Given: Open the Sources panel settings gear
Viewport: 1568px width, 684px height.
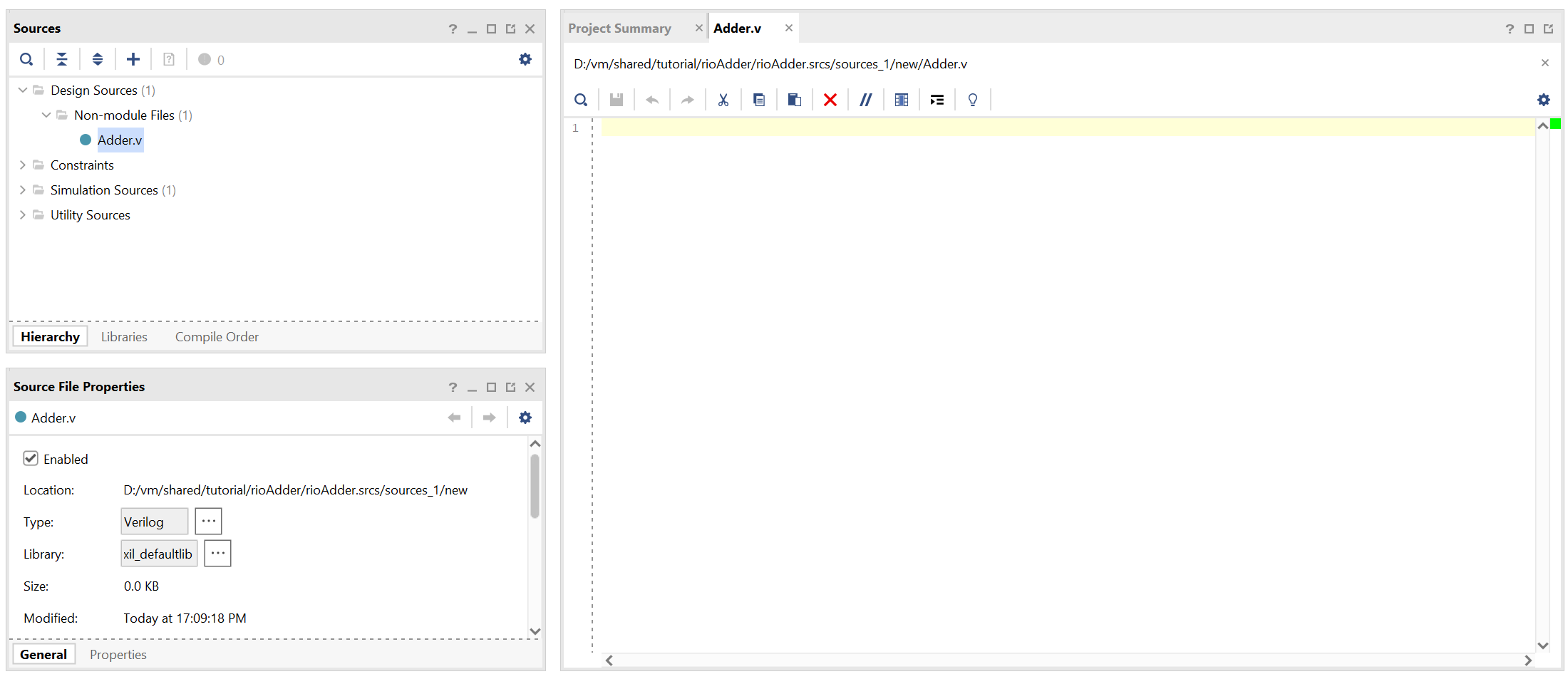Looking at the screenshot, I should (x=525, y=59).
